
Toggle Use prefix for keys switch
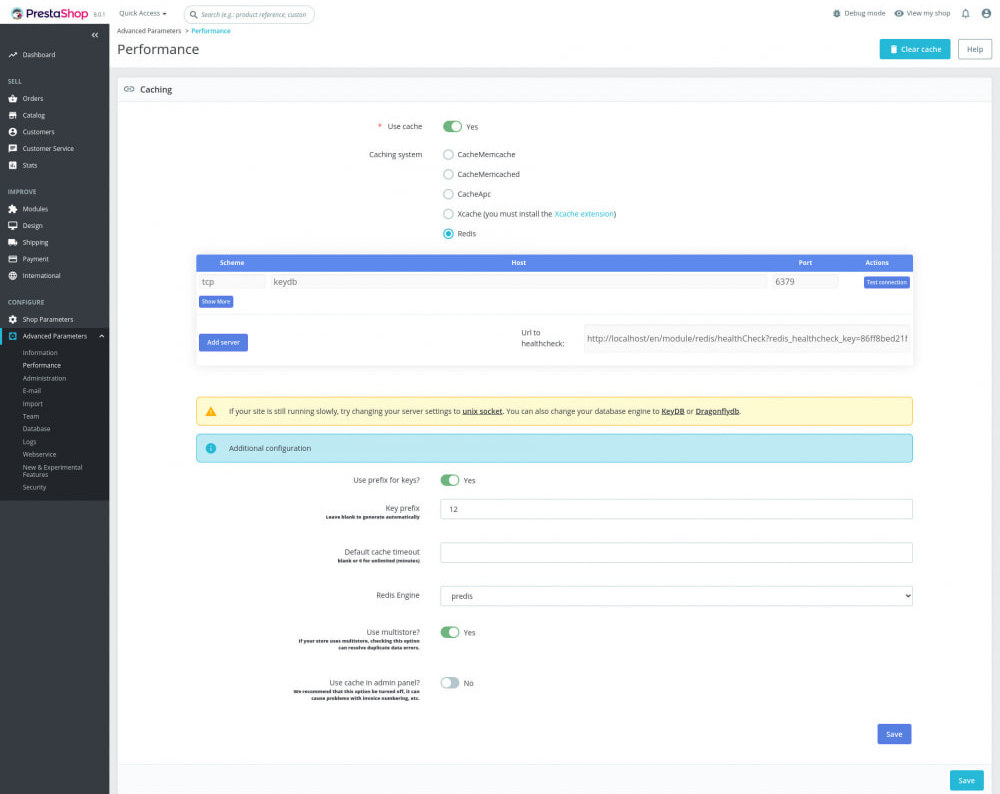click(x=450, y=480)
